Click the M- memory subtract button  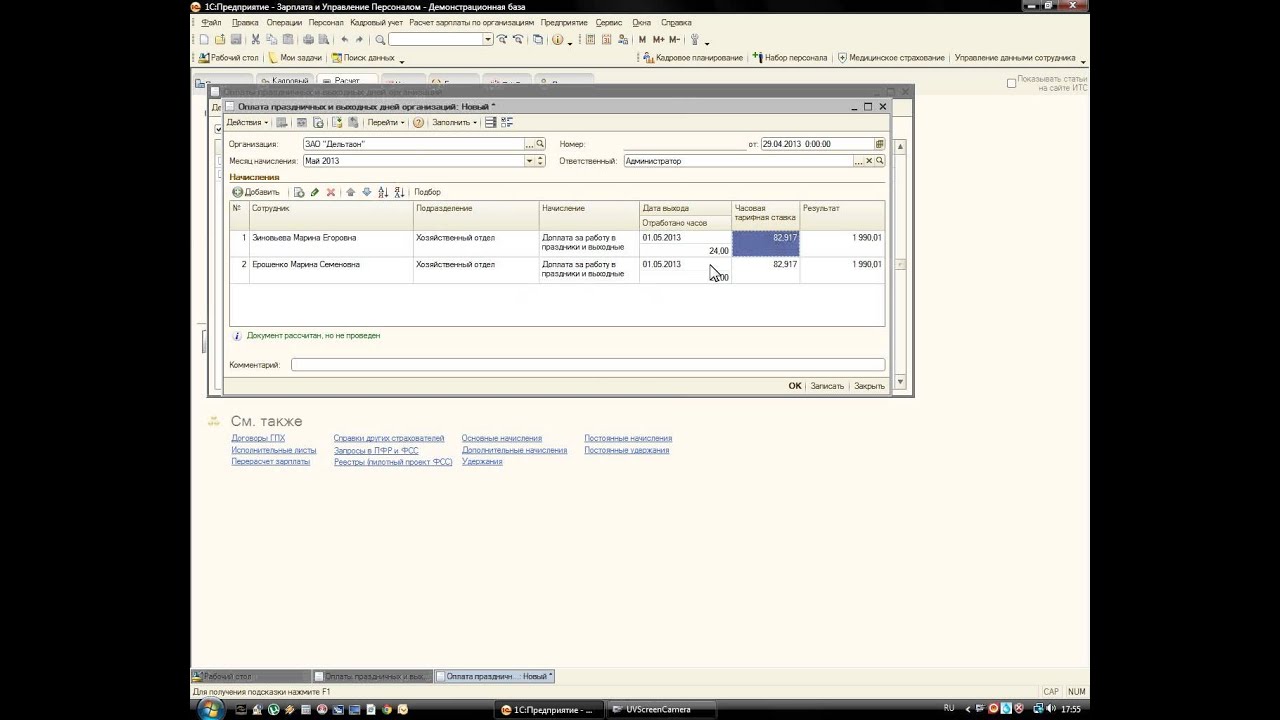tap(674, 40)
